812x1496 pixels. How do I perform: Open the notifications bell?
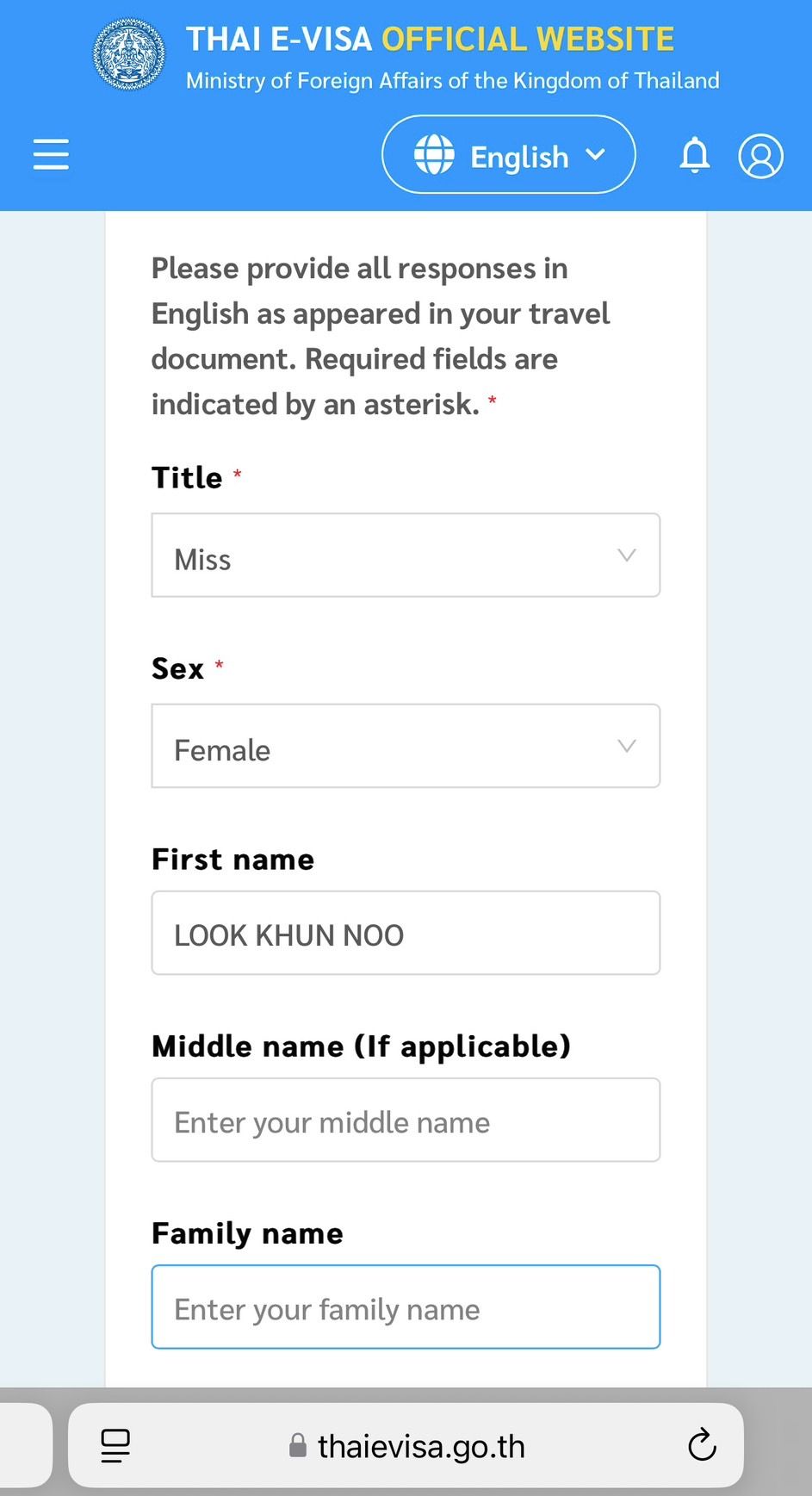[x=695, y=156]
